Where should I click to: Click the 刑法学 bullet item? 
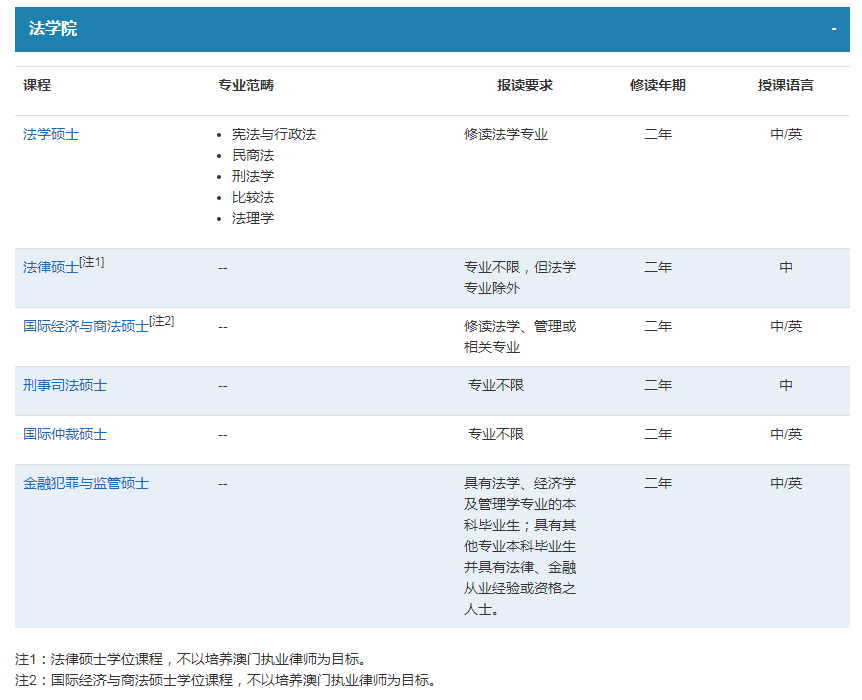[253, 176]
